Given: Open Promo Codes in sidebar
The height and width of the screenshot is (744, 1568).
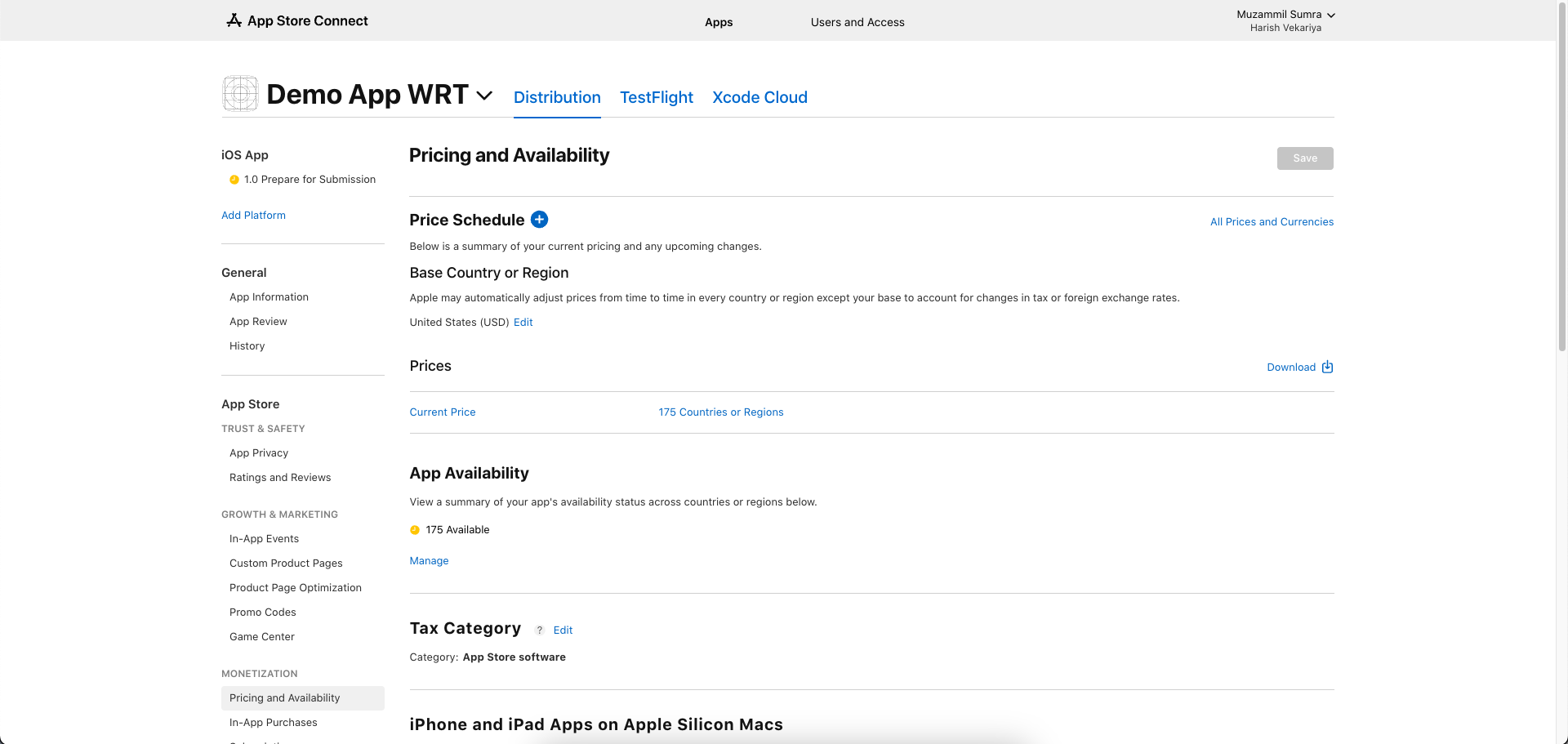Looking at the screenshot, I should click(x=263, y=613).
